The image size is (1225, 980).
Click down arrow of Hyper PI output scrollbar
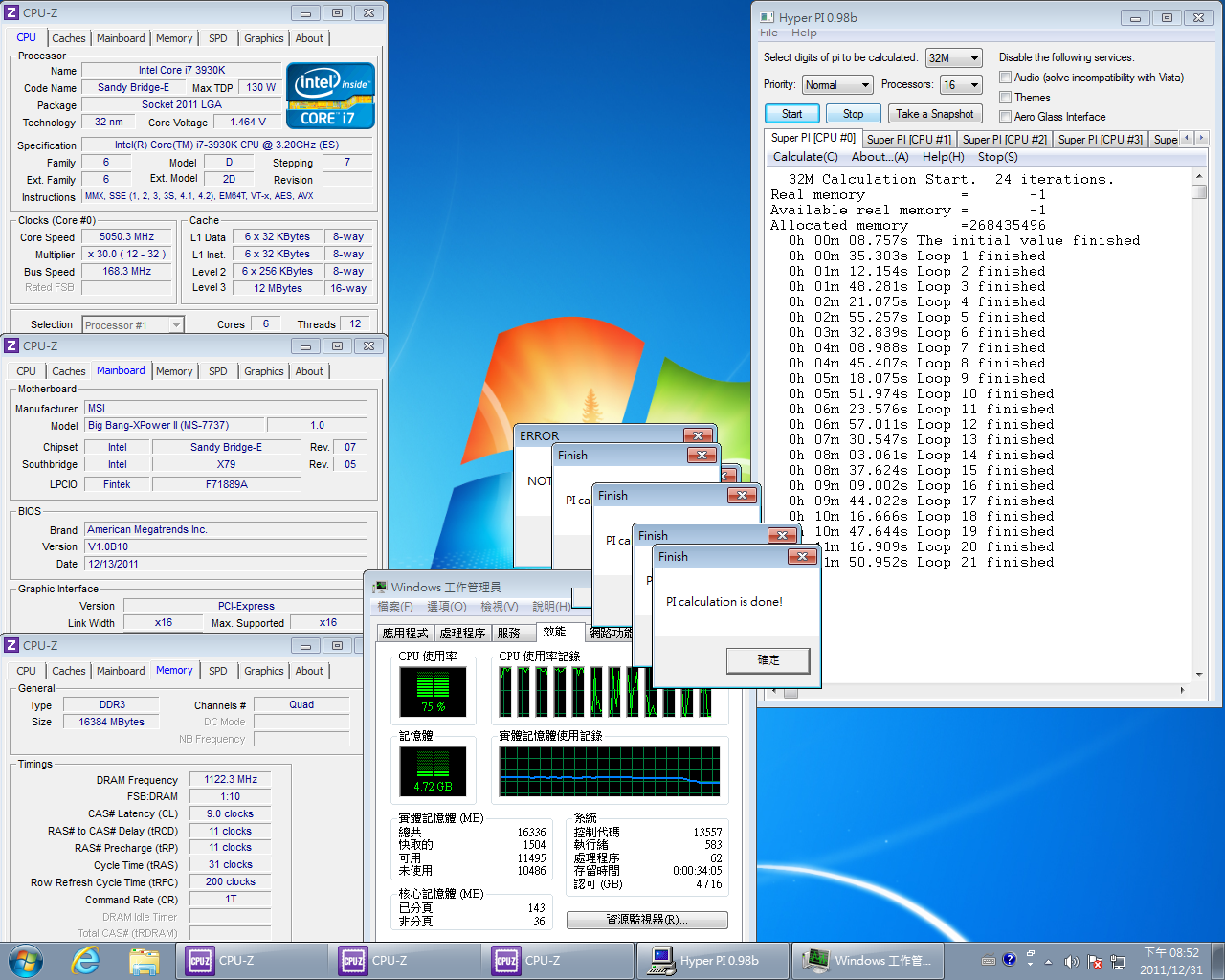coord(1199,674)
